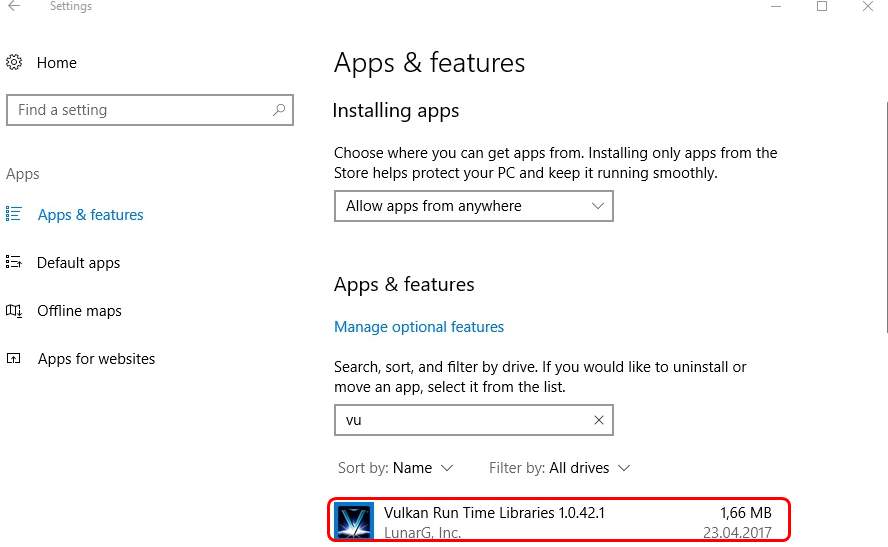The width and height of the screenshot is (888, 547).
Task: Click the Apps for websites icon
Action: tap(14, 359)
